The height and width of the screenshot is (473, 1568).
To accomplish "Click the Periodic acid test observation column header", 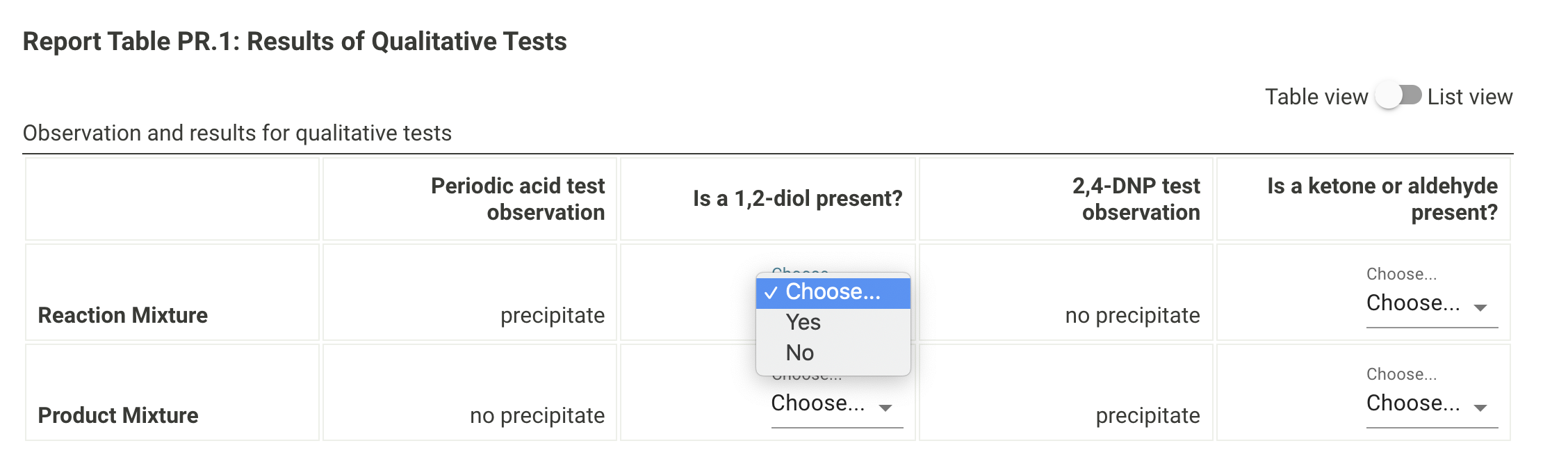I will coord(518,199).
